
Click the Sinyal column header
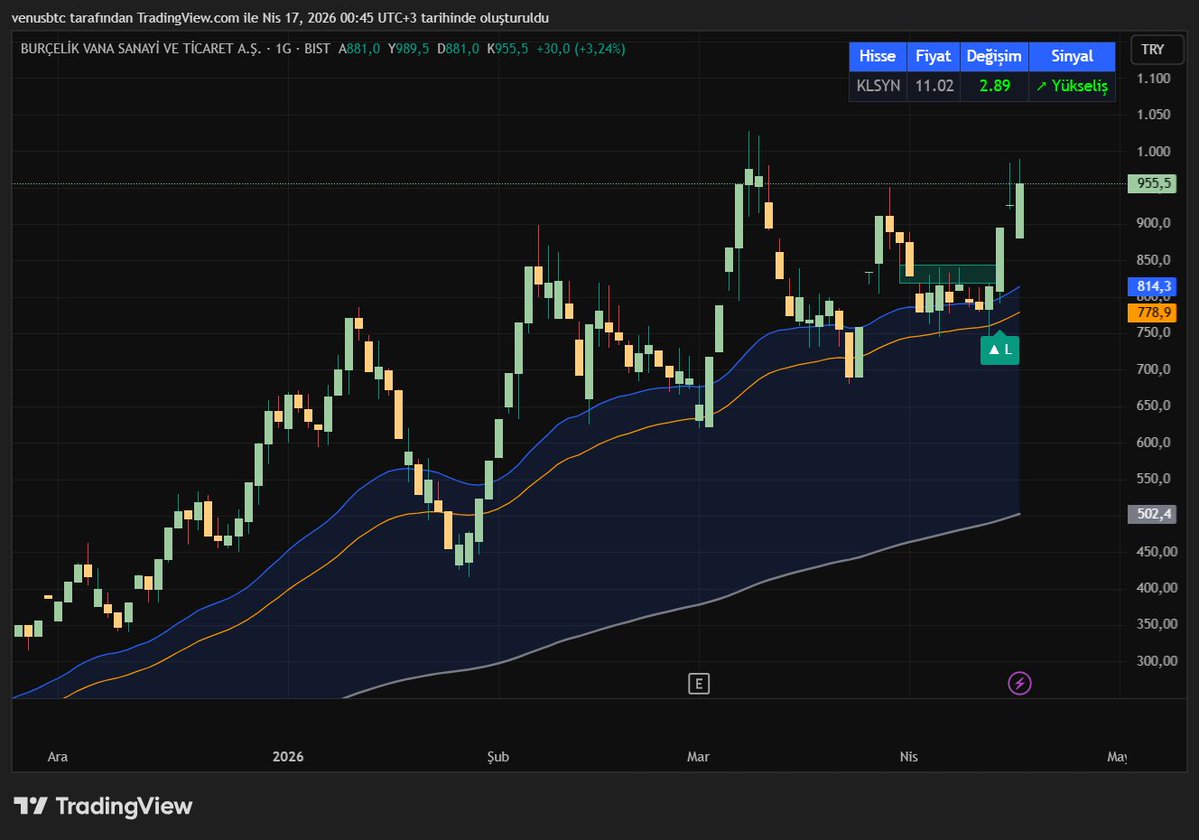click(1072, 56)
